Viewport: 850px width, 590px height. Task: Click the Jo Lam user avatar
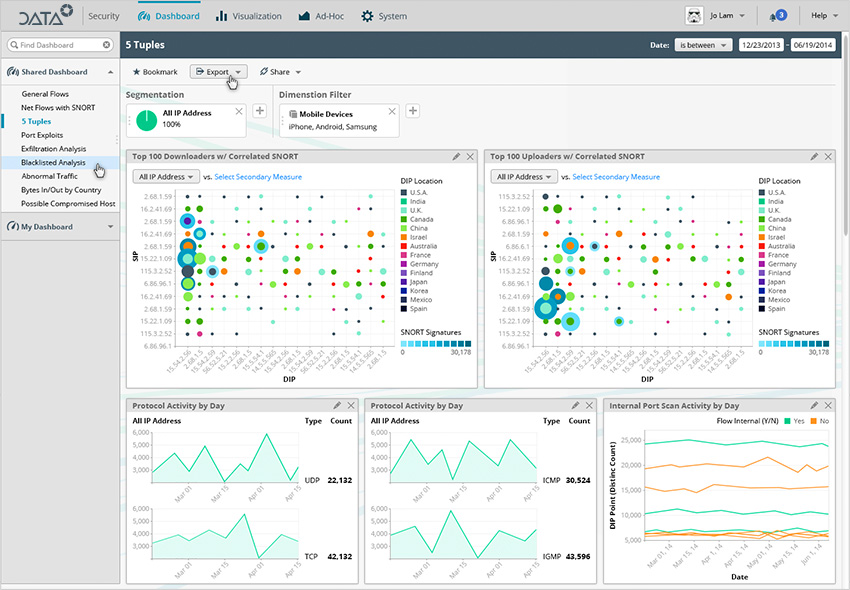click(x=692, y=16)
